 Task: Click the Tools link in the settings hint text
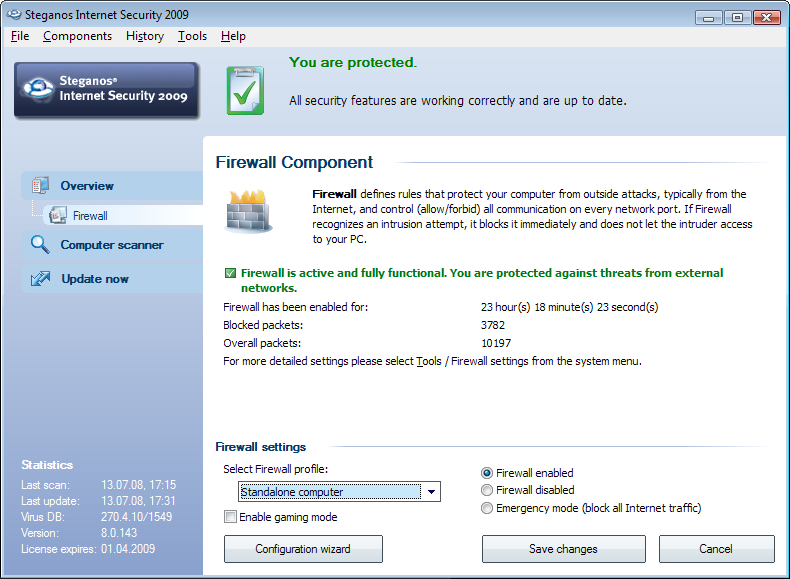[x=429, y=361]
